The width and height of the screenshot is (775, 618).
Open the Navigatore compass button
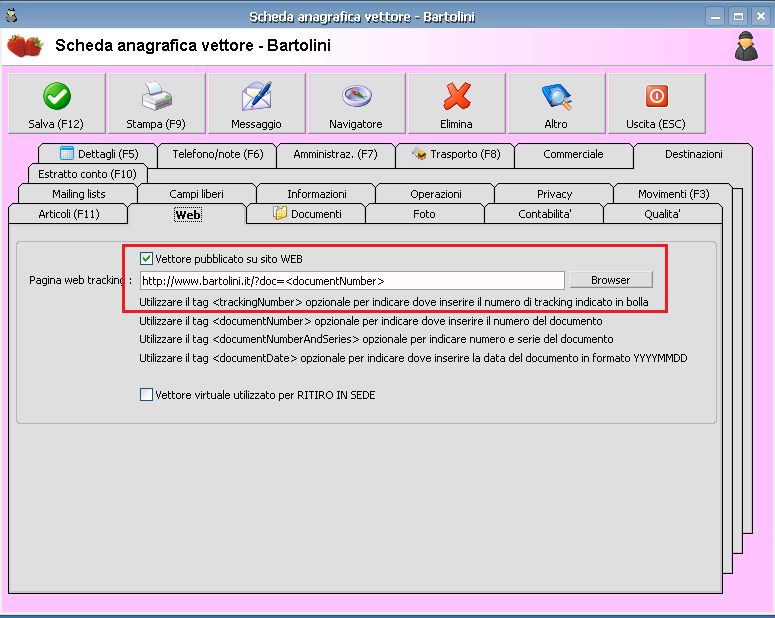point(356,103)
